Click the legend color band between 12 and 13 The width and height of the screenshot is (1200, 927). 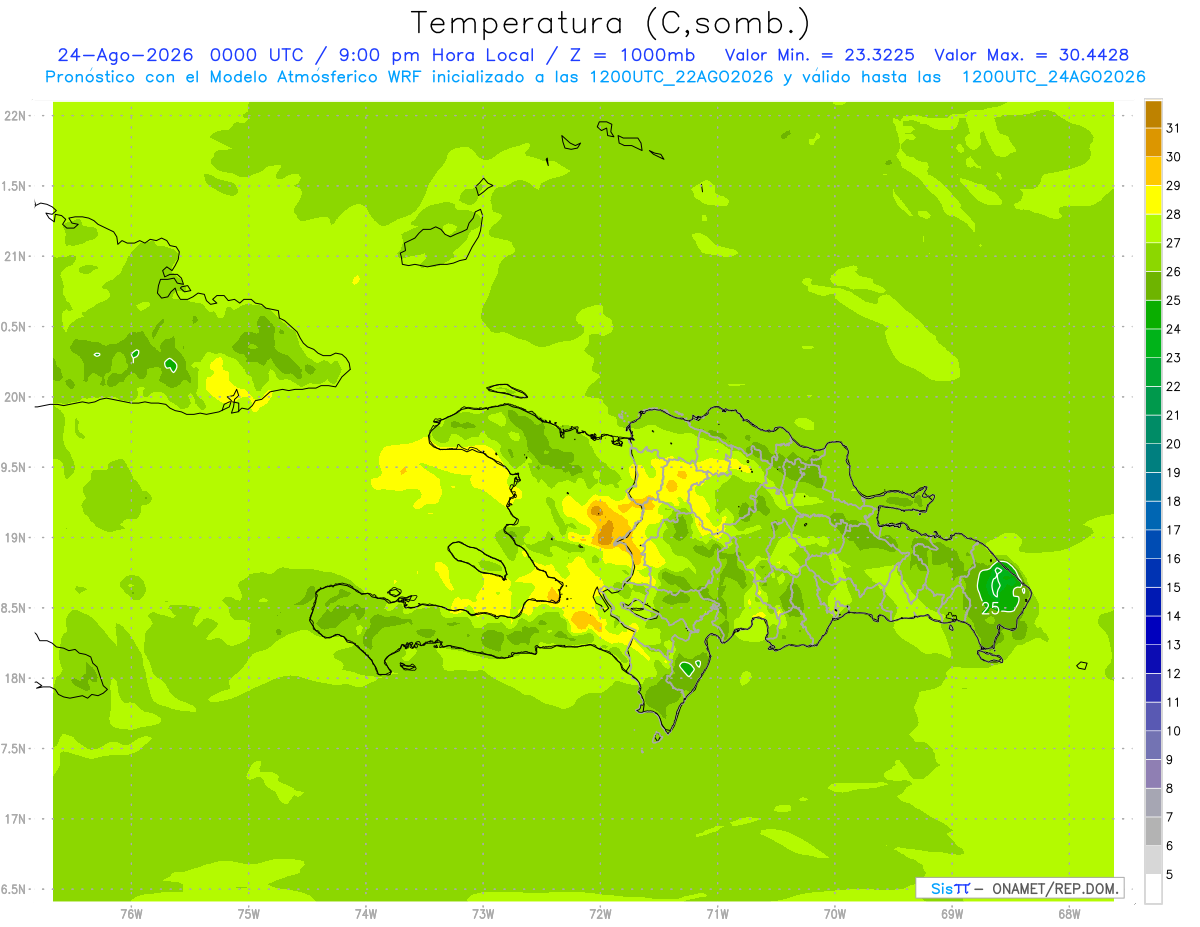point(1153,660)
